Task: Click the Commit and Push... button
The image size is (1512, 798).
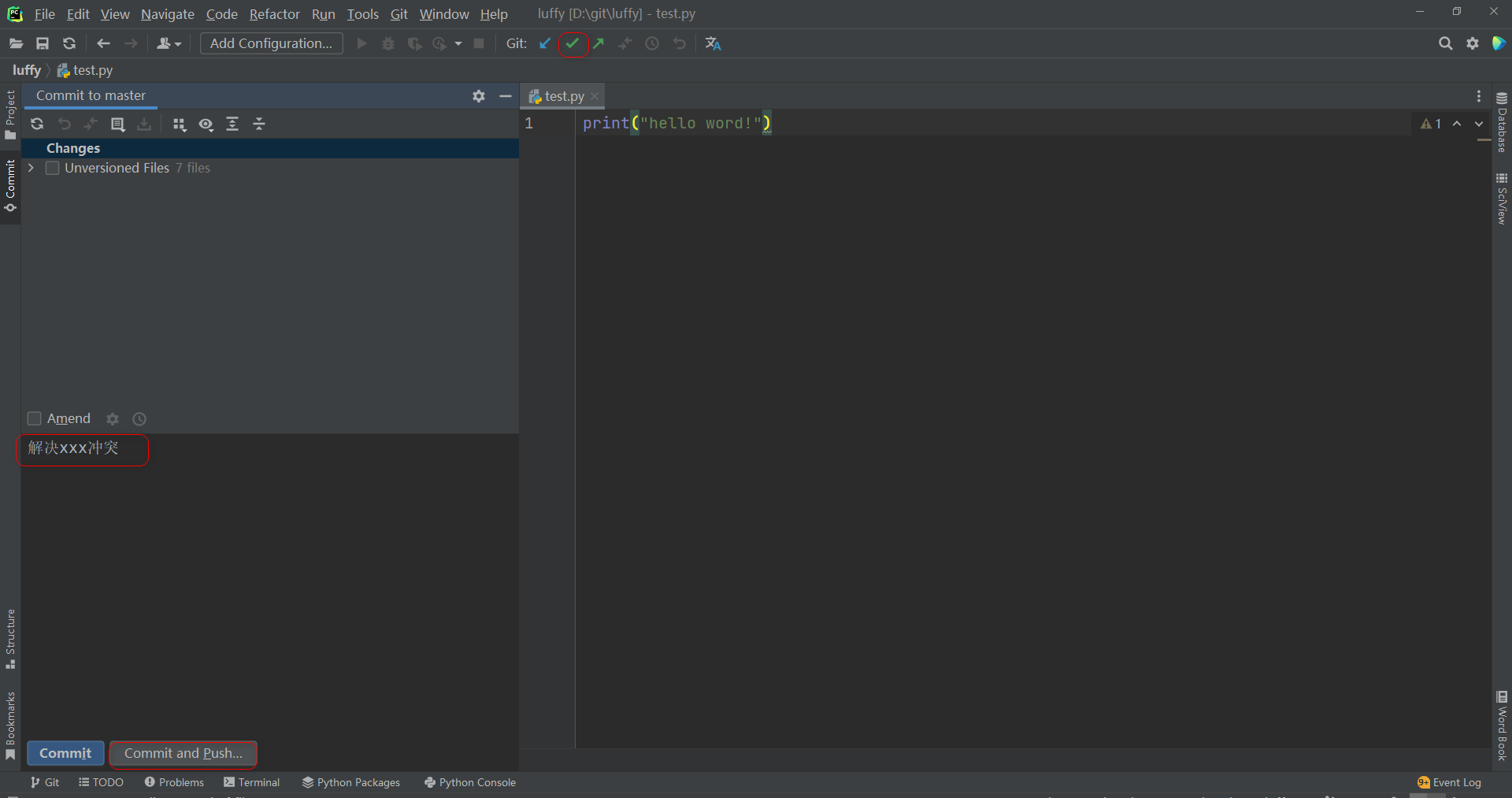Action: 183,753
